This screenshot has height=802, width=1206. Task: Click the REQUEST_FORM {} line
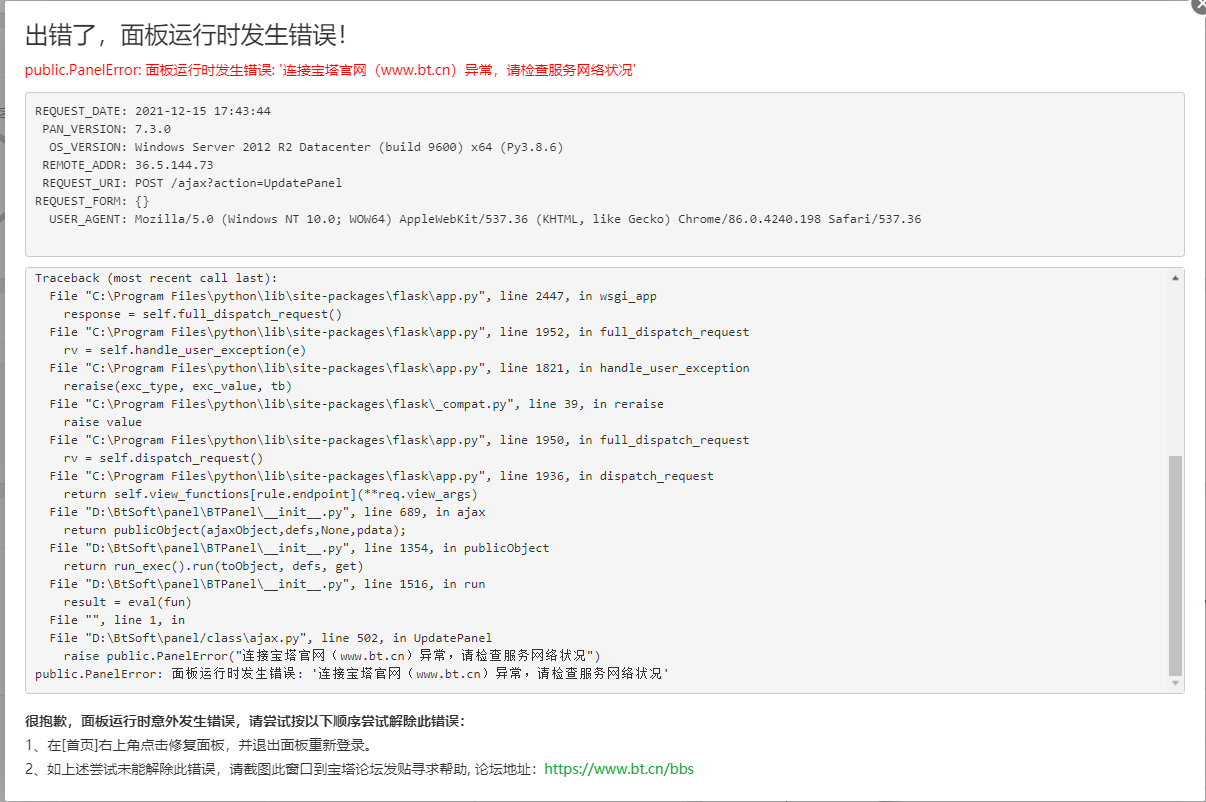point(92,201)
